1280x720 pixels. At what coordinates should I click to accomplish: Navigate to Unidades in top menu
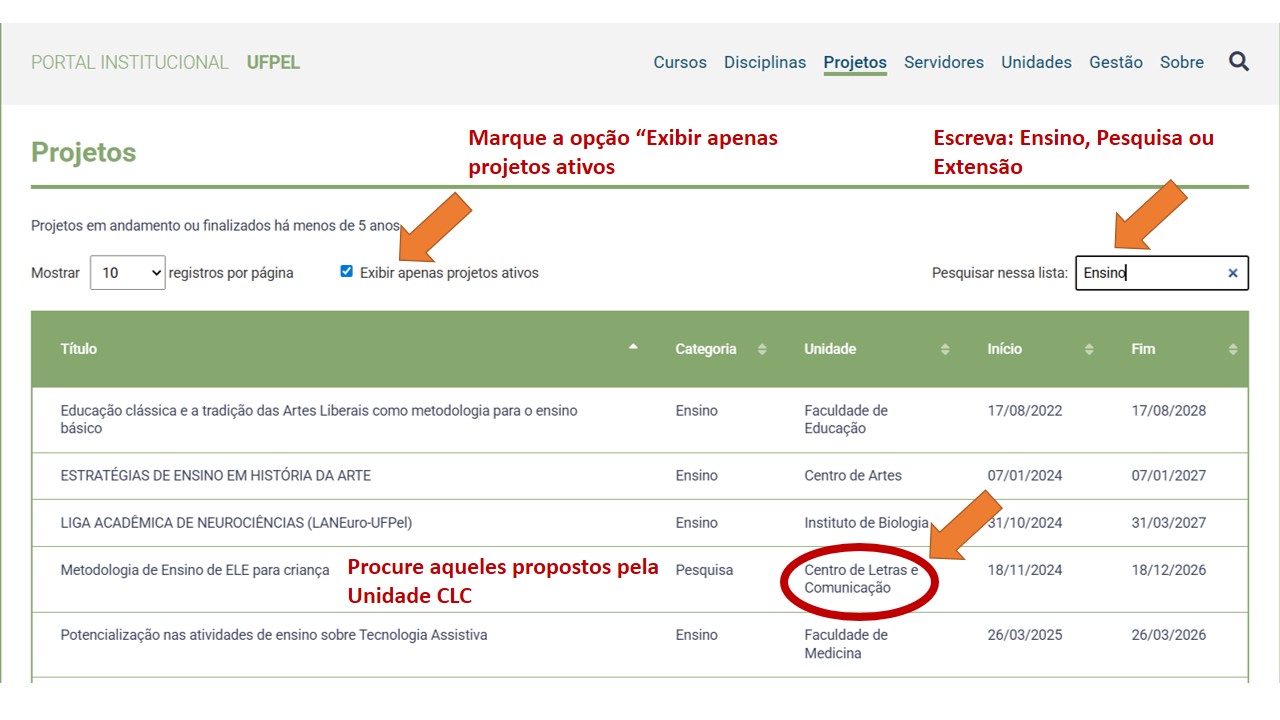[x=1036, y=62]
